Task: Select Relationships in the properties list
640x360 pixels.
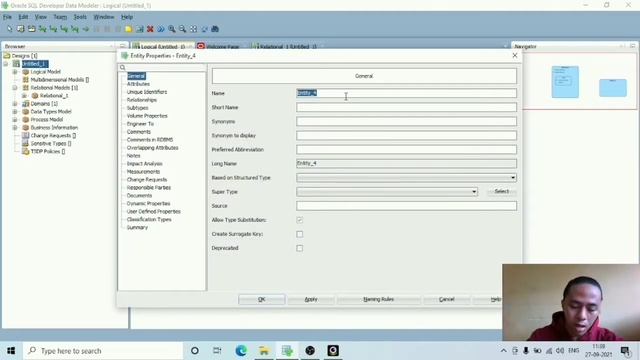Action: pos(142,100)
